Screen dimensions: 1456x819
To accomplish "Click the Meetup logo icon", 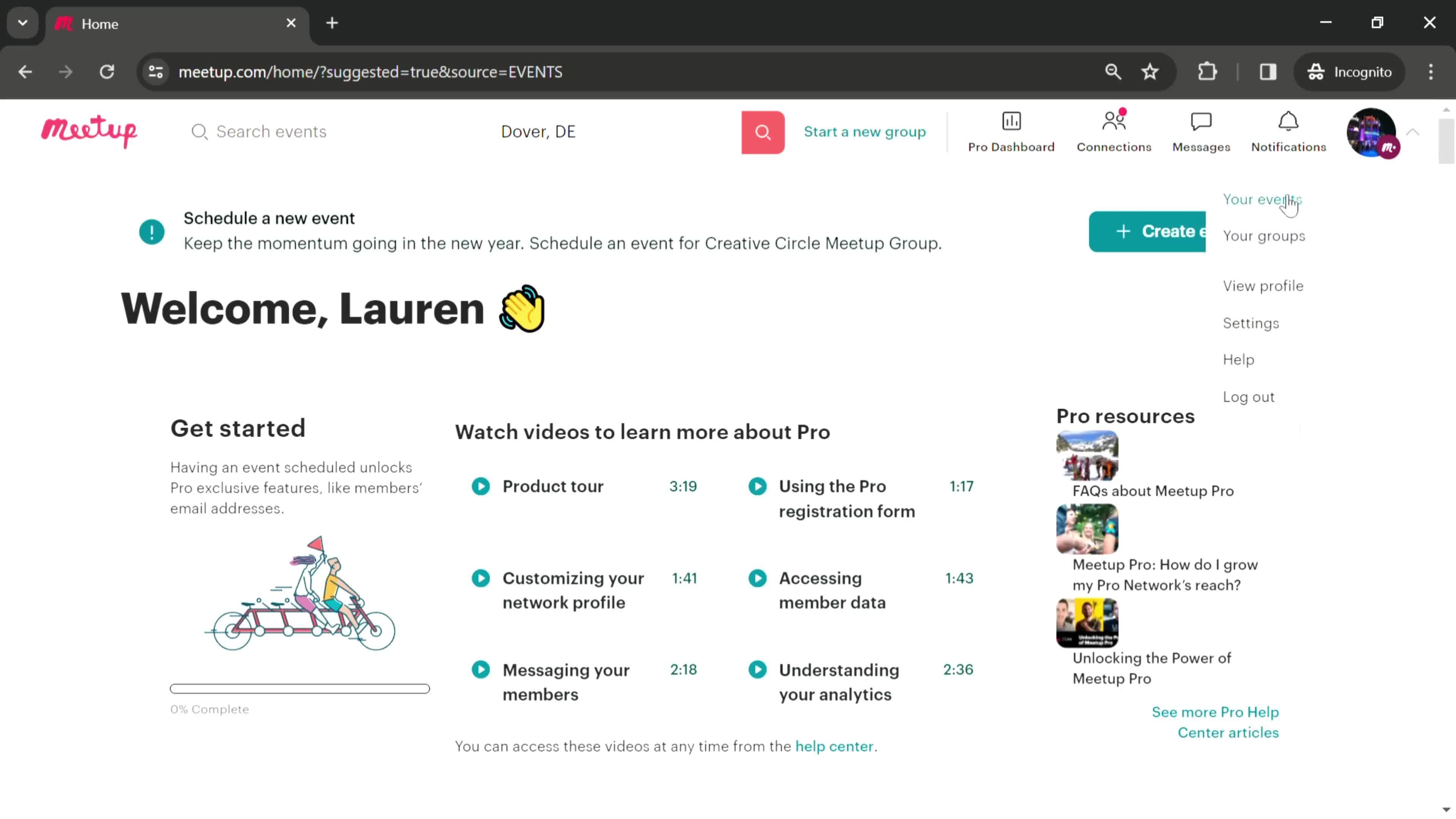I will pyautogui.click(x=89, y=131).
